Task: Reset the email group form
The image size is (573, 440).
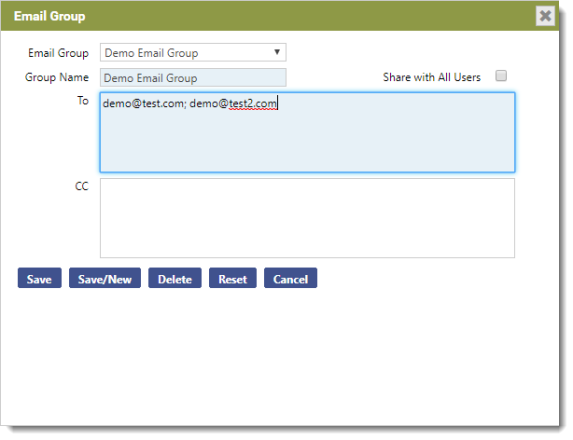Action: [x=233, y=279]
